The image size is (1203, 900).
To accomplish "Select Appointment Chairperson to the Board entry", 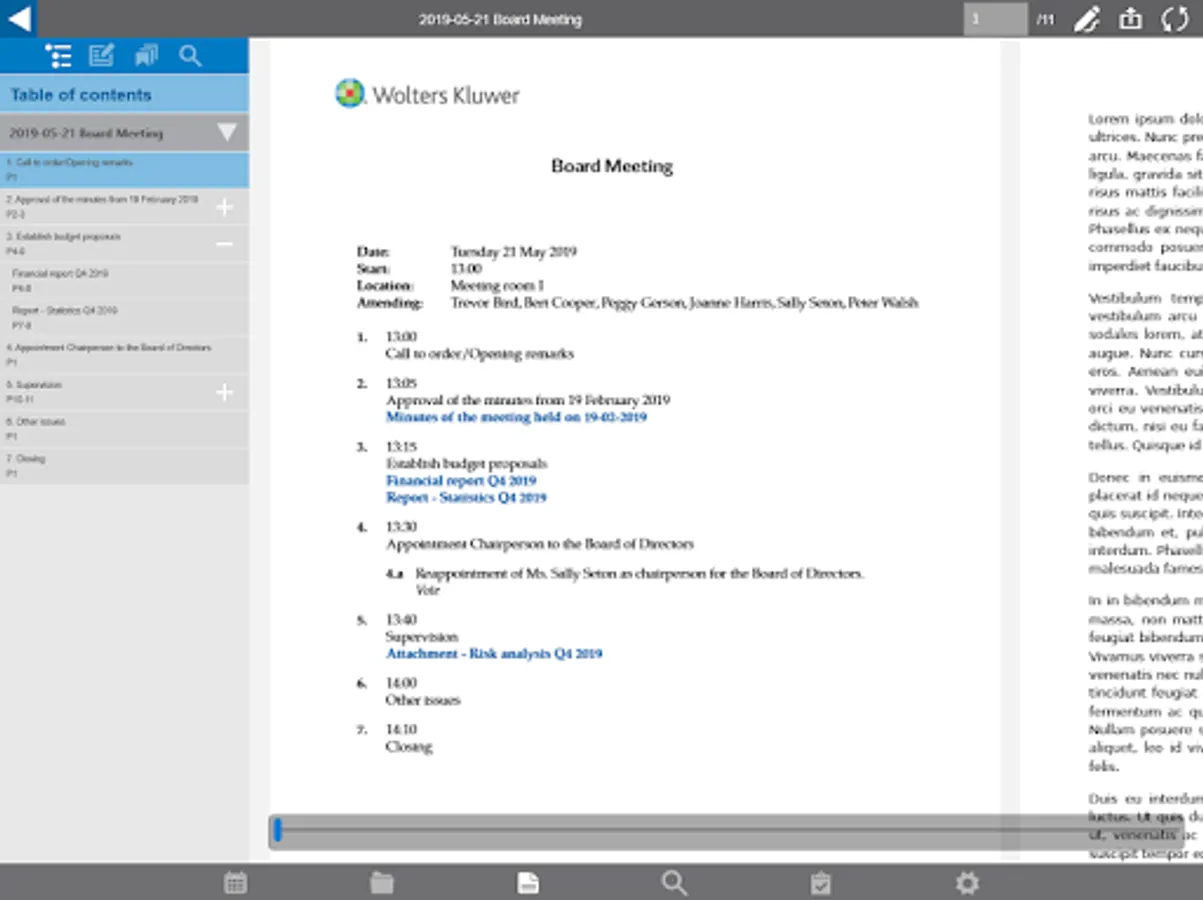I will pyautogui.click(x=124, y=355).
